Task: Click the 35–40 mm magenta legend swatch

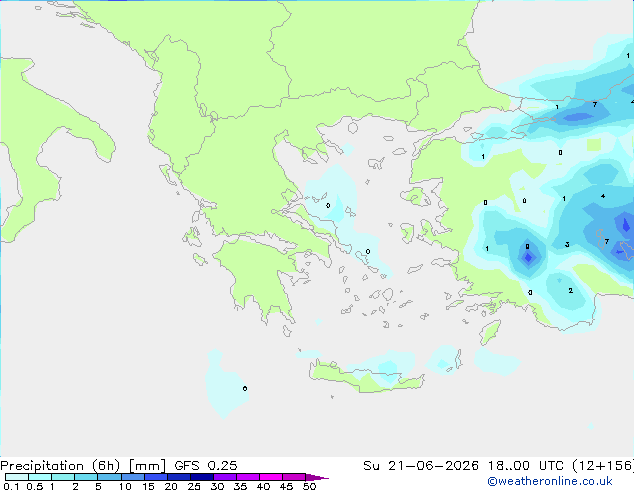Action: (248, 477)
